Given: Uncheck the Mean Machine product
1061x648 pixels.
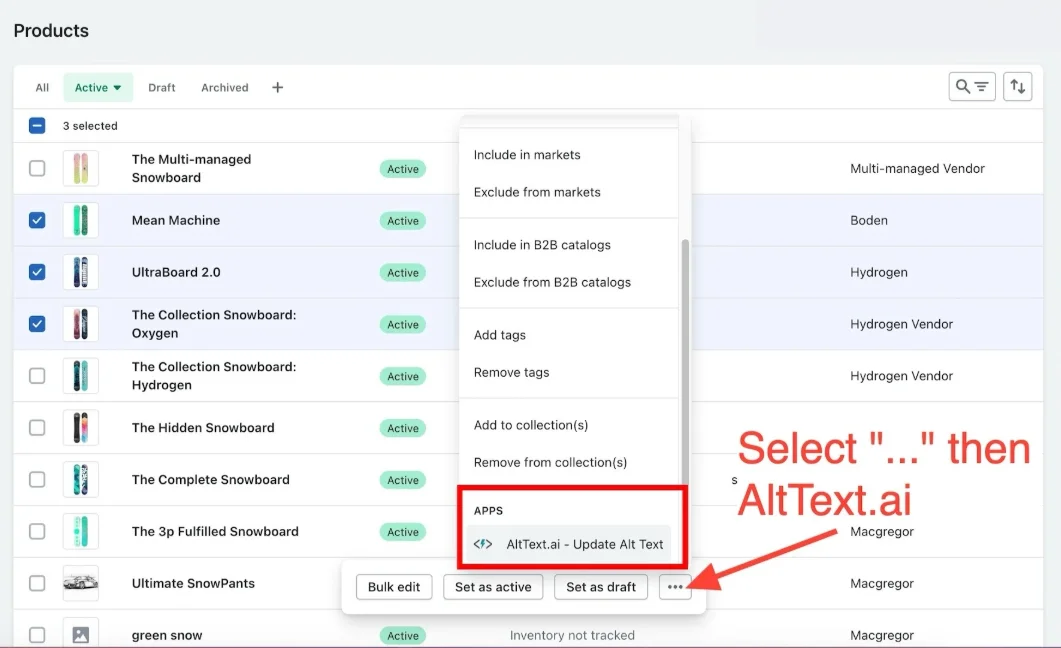Looking at the screenshot, I should point(37,220).
